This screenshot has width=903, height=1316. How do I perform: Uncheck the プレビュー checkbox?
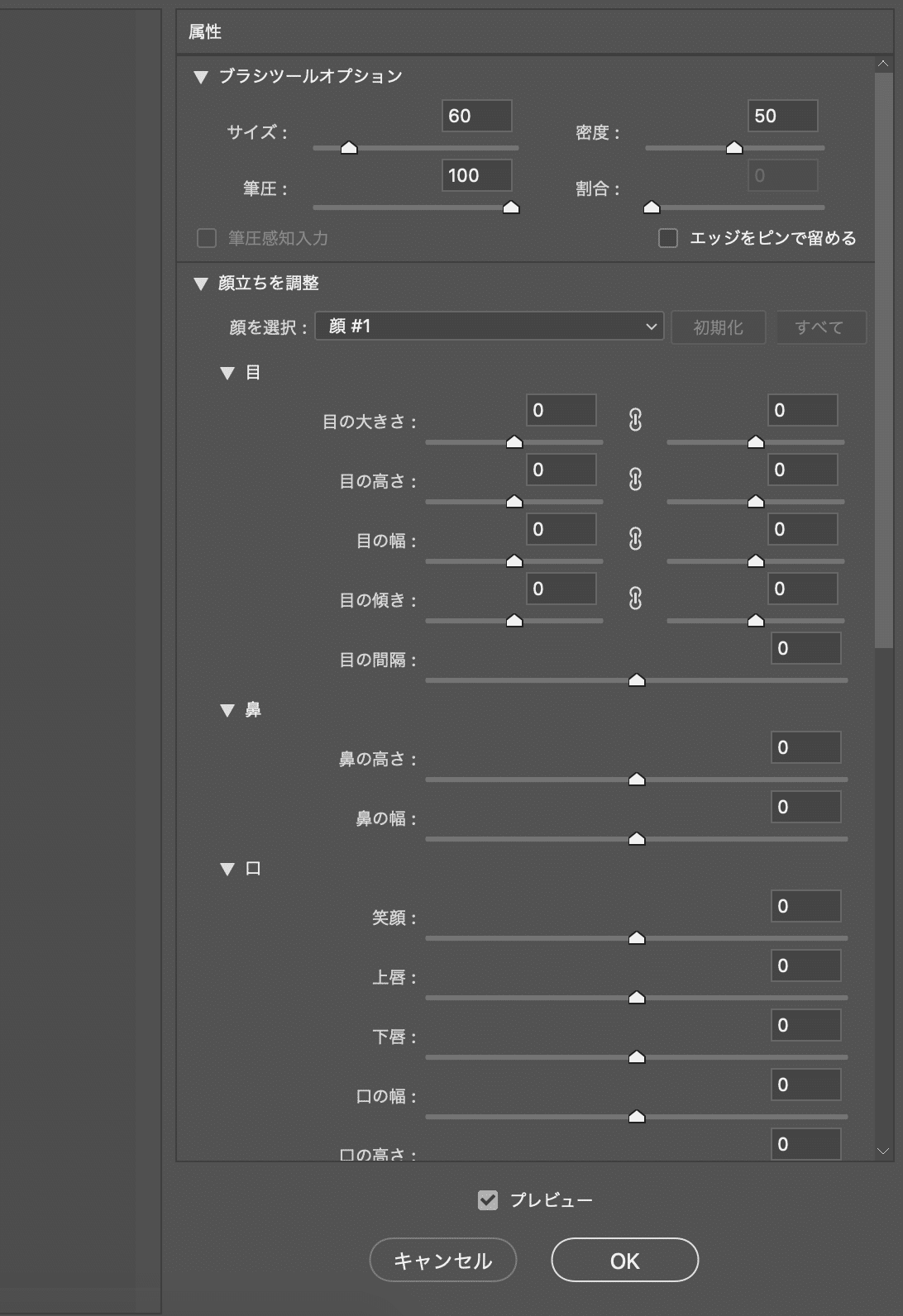[x=488, y=1200]
